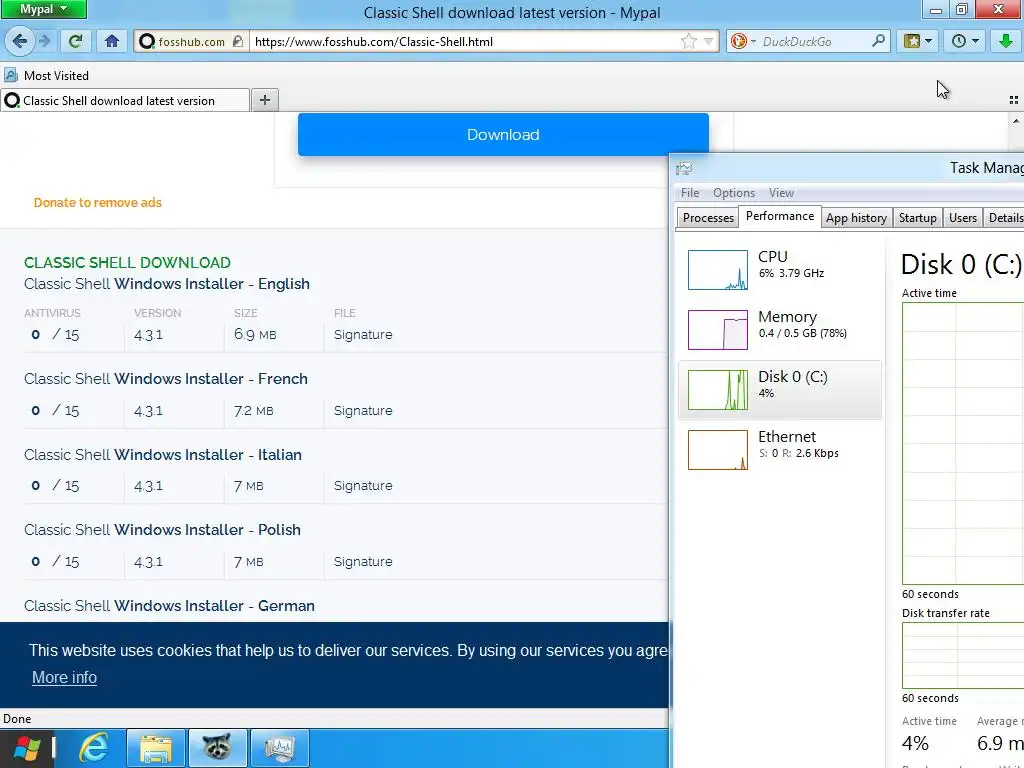Open Classic Shell Windows Installer - Italian
Viewport: 1024px width, 768px height.
(163, 455)
